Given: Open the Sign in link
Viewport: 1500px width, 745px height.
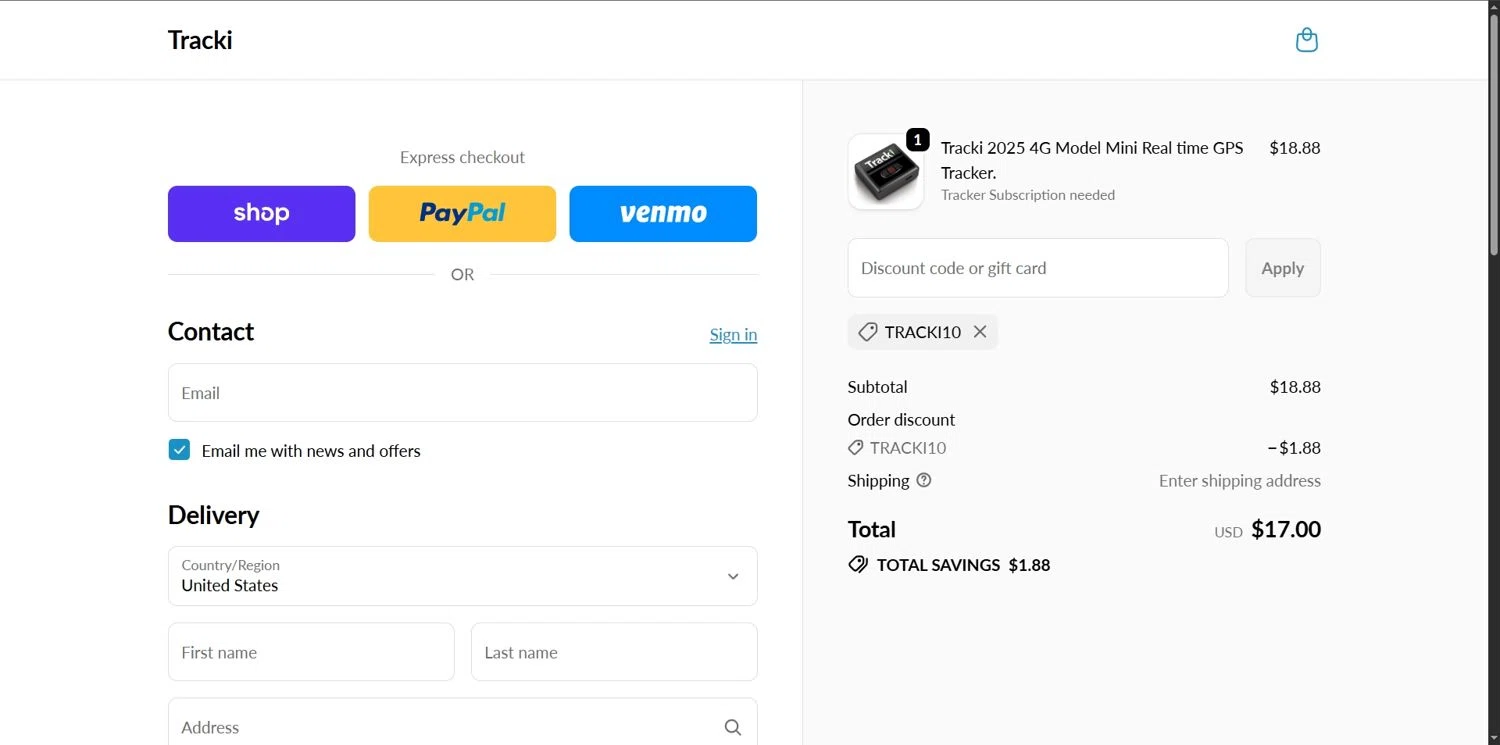Looking at the screenshot, I should (733, 334).
